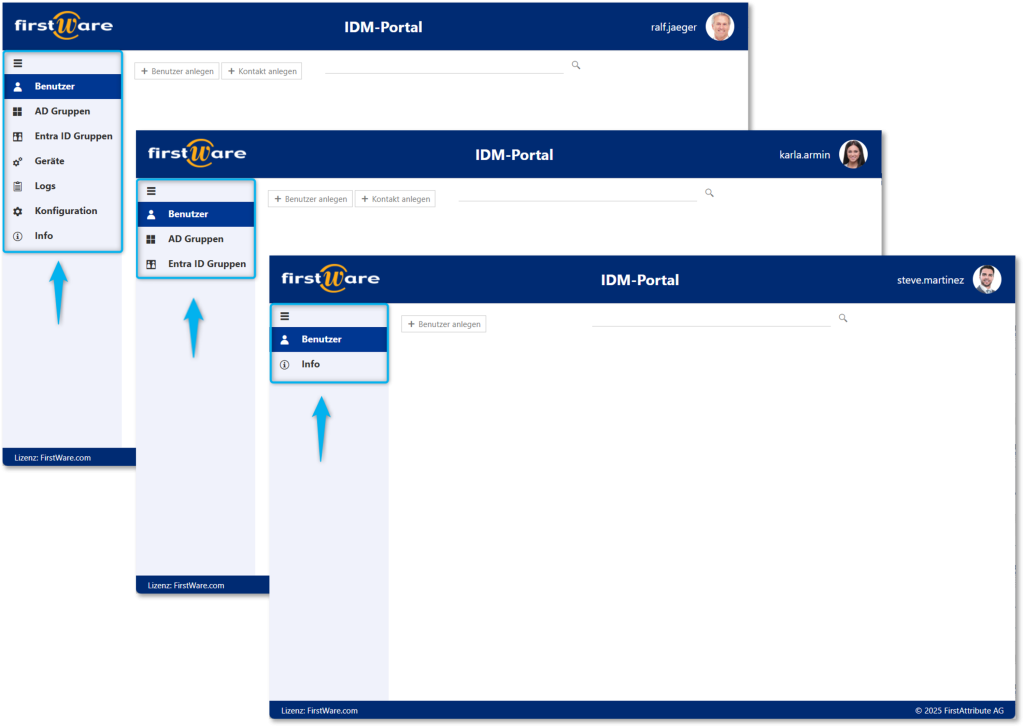Open Logs via its sidebar icon
1024x727 pixels.
pyautogui.click(x=18, y=186)
